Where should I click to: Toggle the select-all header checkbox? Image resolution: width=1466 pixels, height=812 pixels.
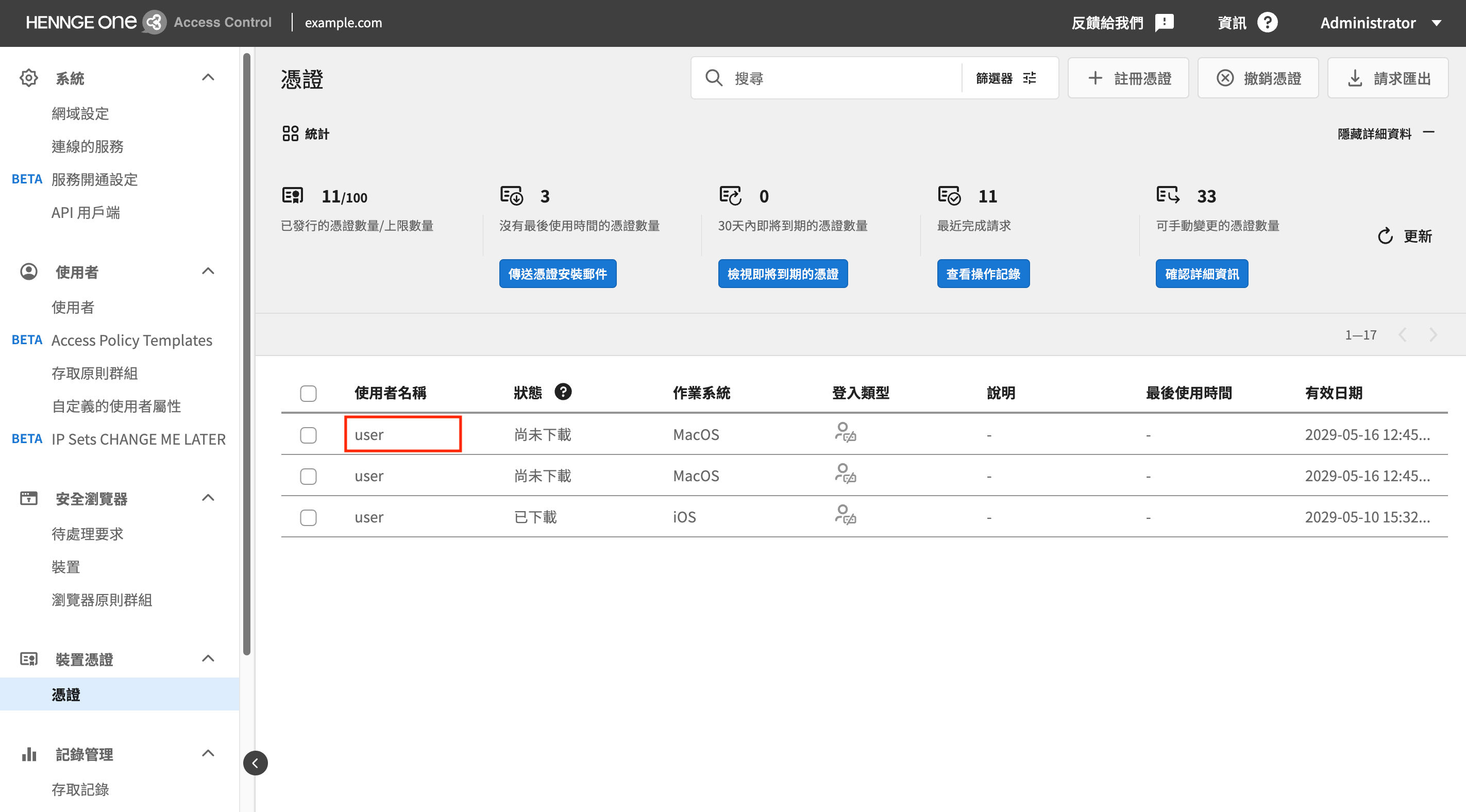point(309,393)
